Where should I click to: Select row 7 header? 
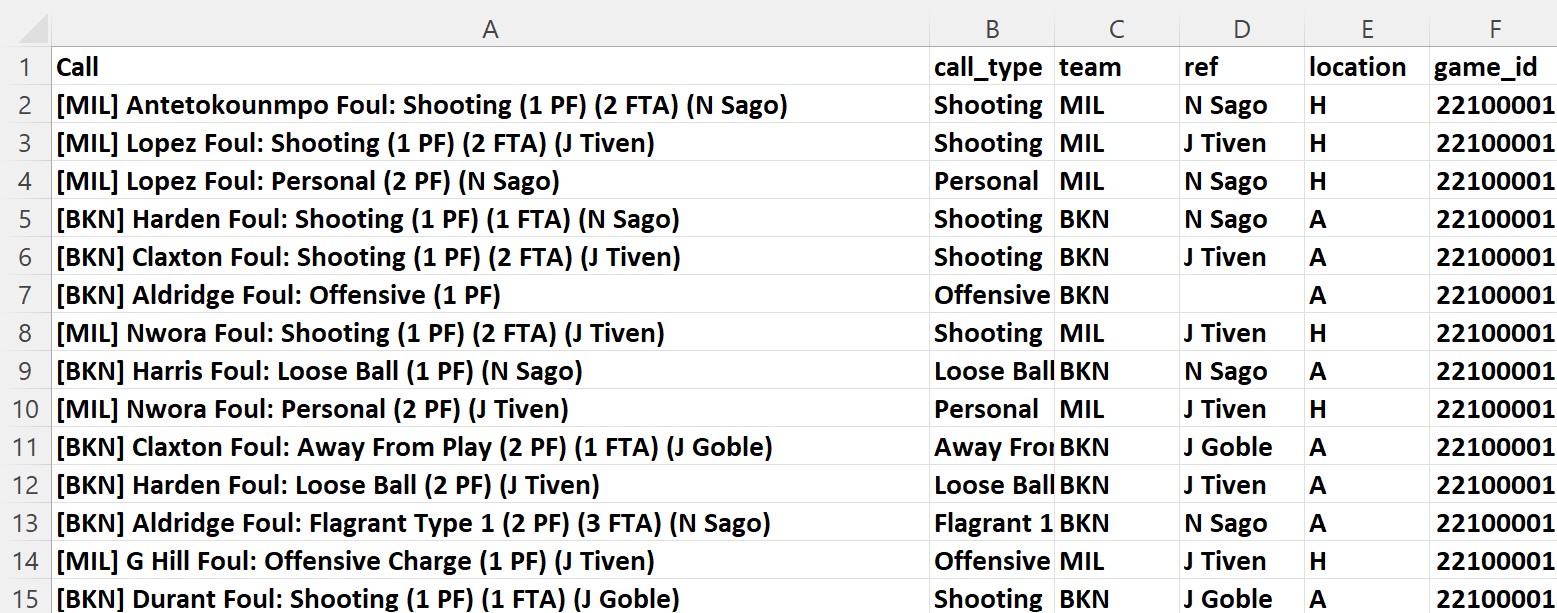[x=25, y=295]
